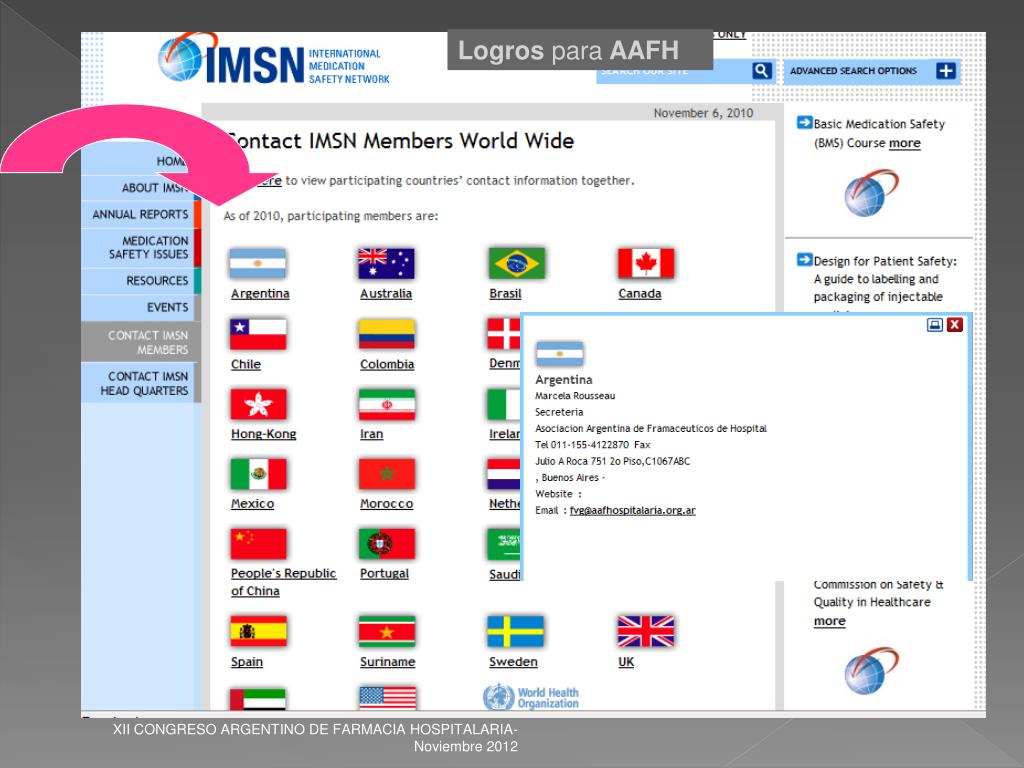1024x768 pixels.
Task: Click the Hong-Kong flag
Action: [258, 404]
